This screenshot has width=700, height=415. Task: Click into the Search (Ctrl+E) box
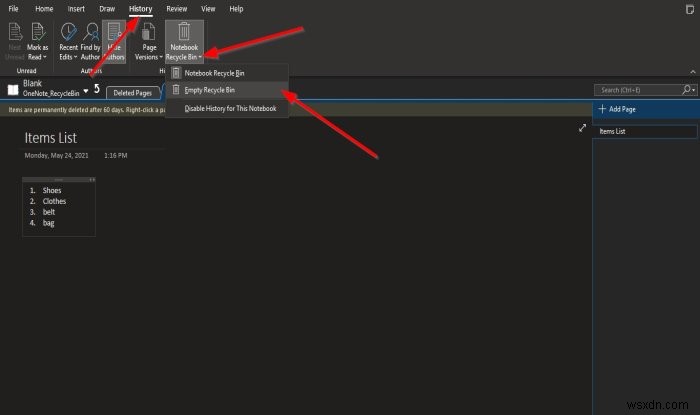point(637,90)
